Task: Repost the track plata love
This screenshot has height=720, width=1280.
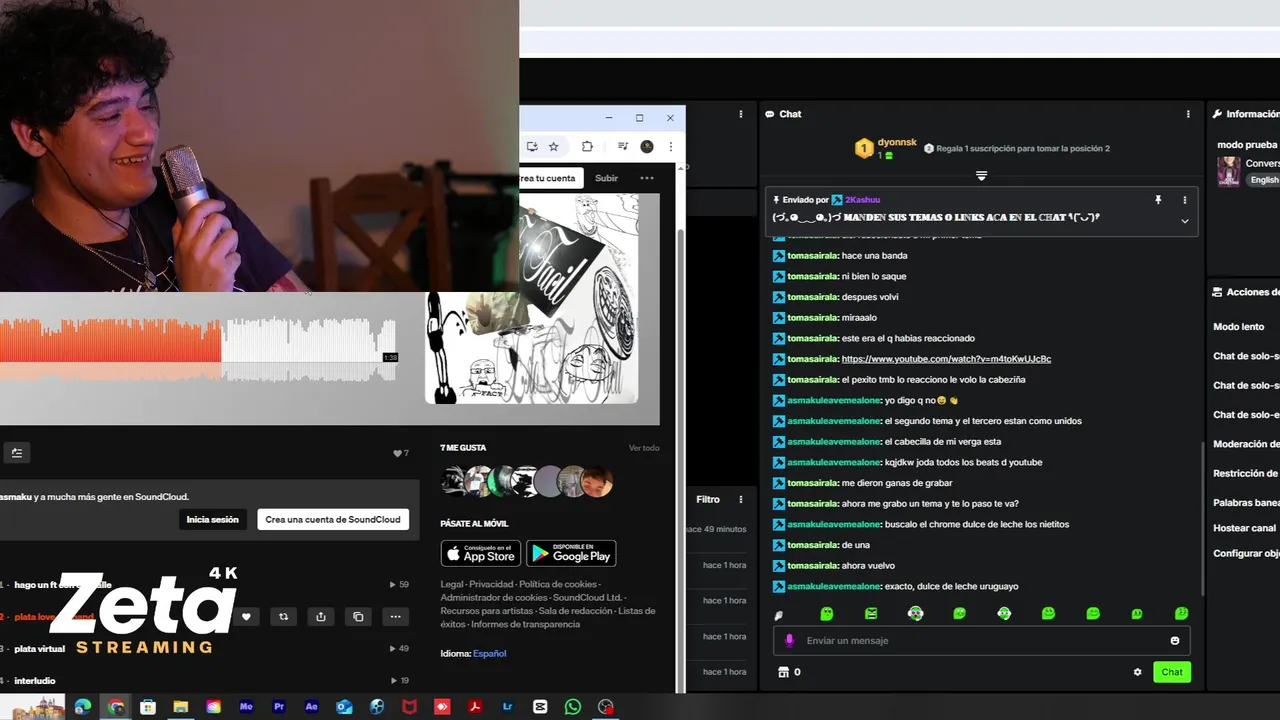Action: [284, 617]
